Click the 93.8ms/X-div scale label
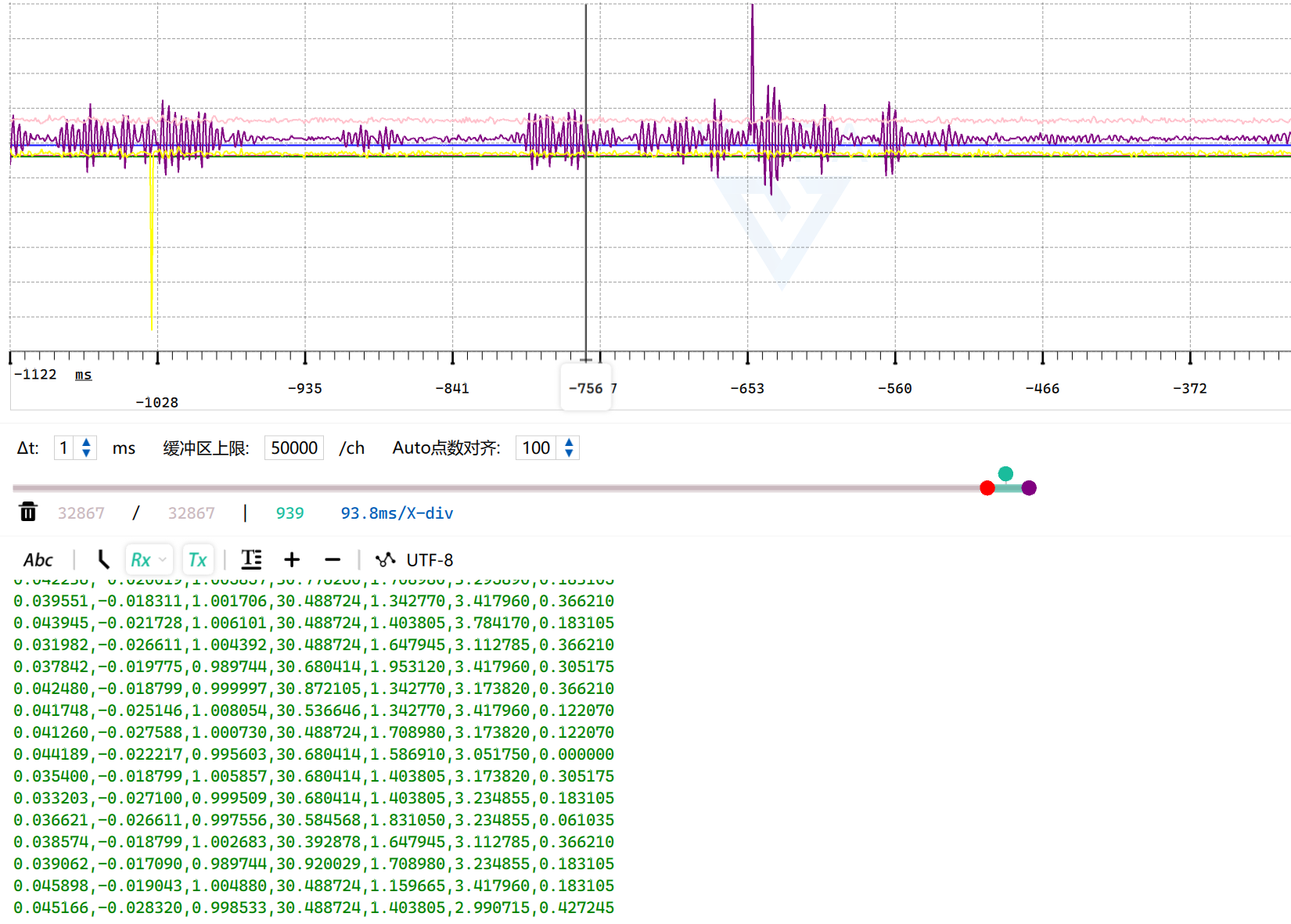This screenshot has height=924, width=1291. (397, 513)
